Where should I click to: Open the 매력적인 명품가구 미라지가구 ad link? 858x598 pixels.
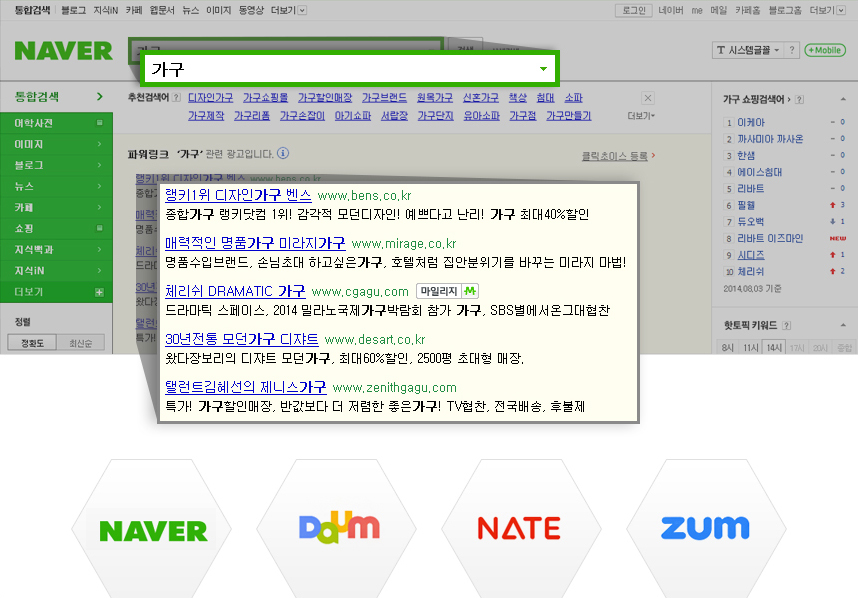pyautogui.click(x=255, y=243)
